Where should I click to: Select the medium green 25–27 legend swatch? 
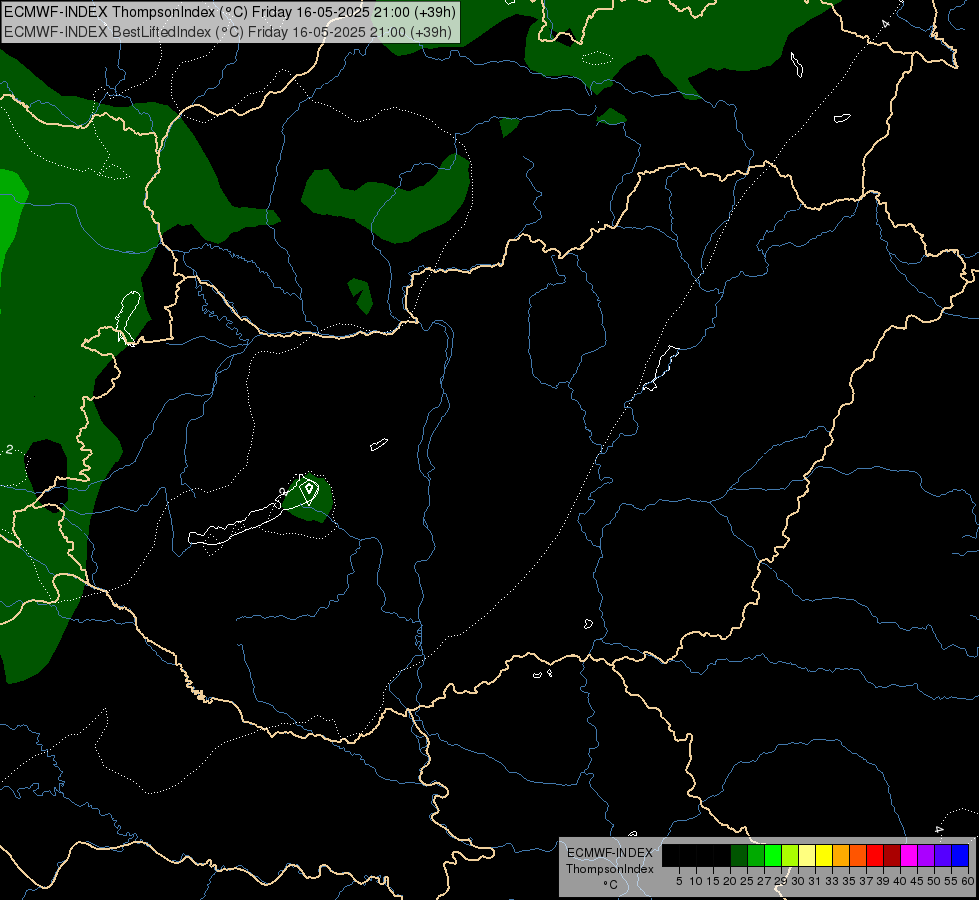point(756,855)
